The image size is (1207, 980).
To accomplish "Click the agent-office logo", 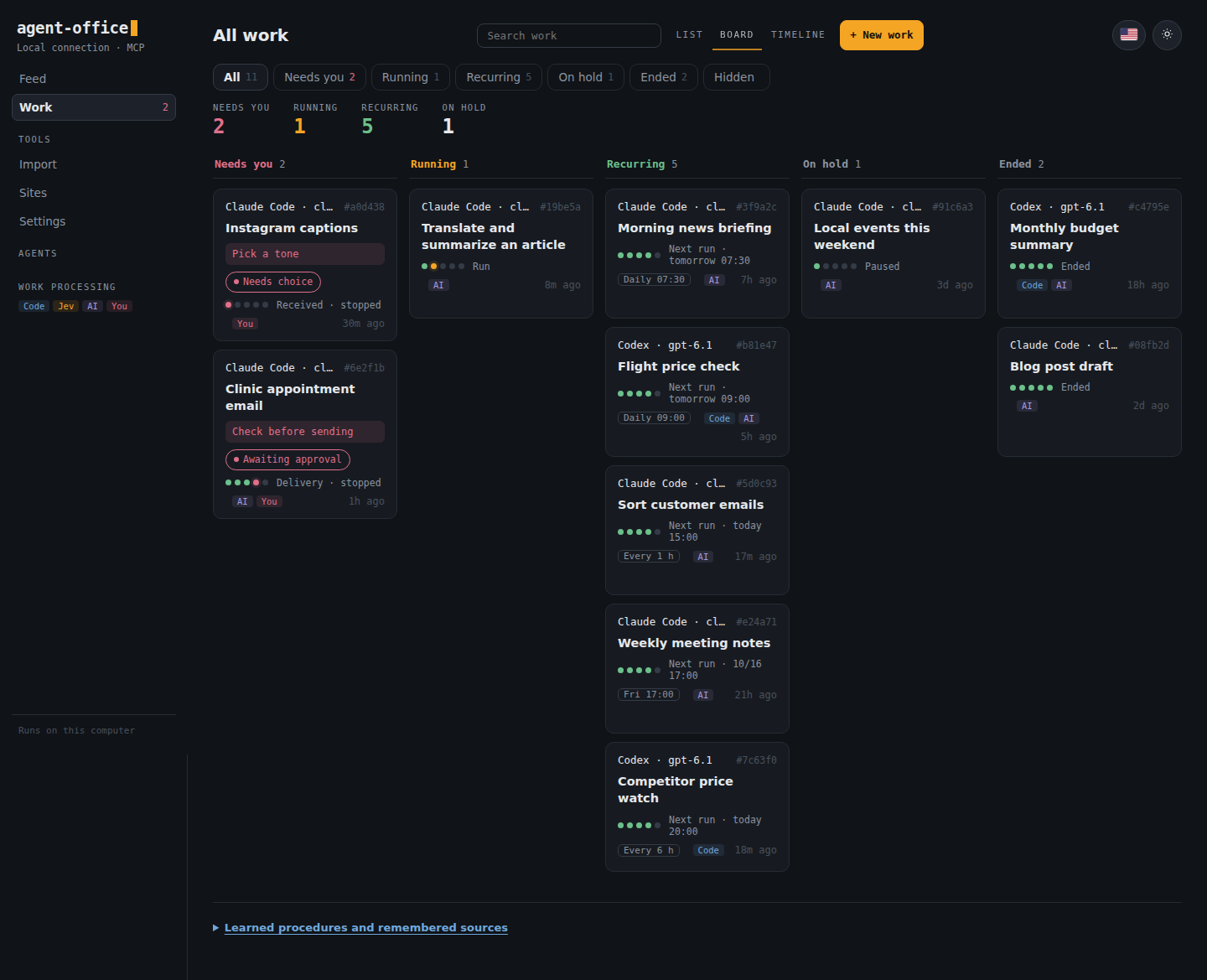I will 77,28.
